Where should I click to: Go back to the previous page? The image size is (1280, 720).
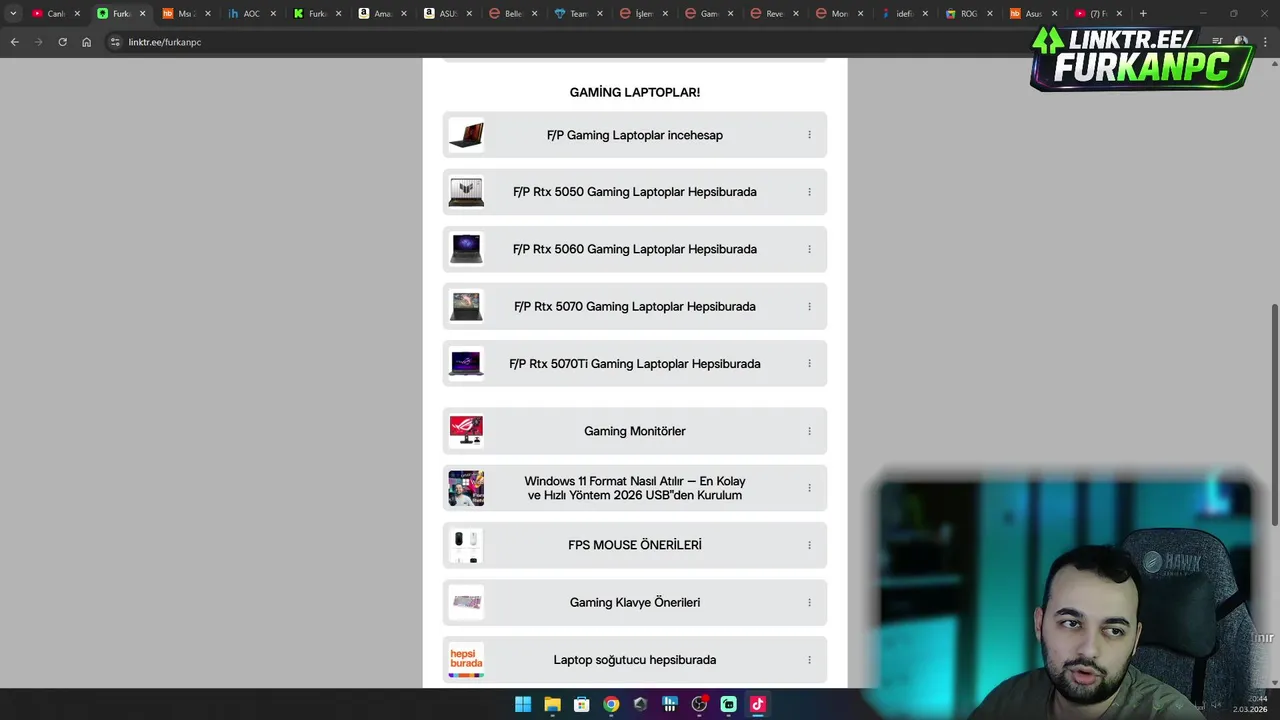tap(14, 42)
